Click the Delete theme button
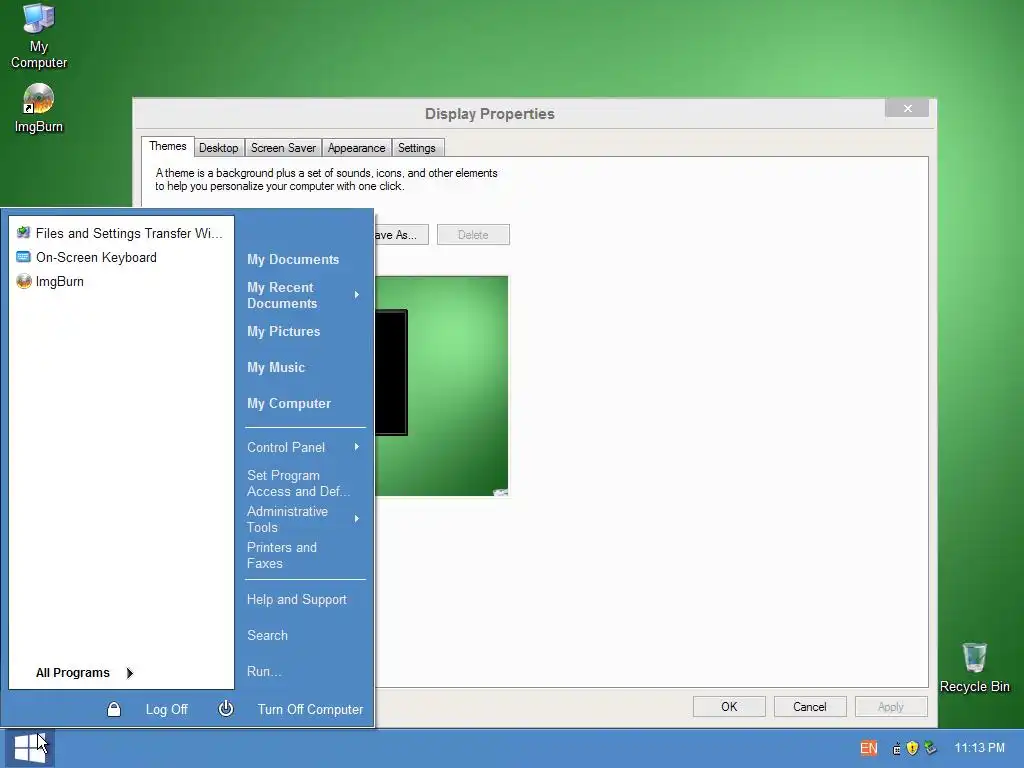1024x768 pixels. pos(473,234)
